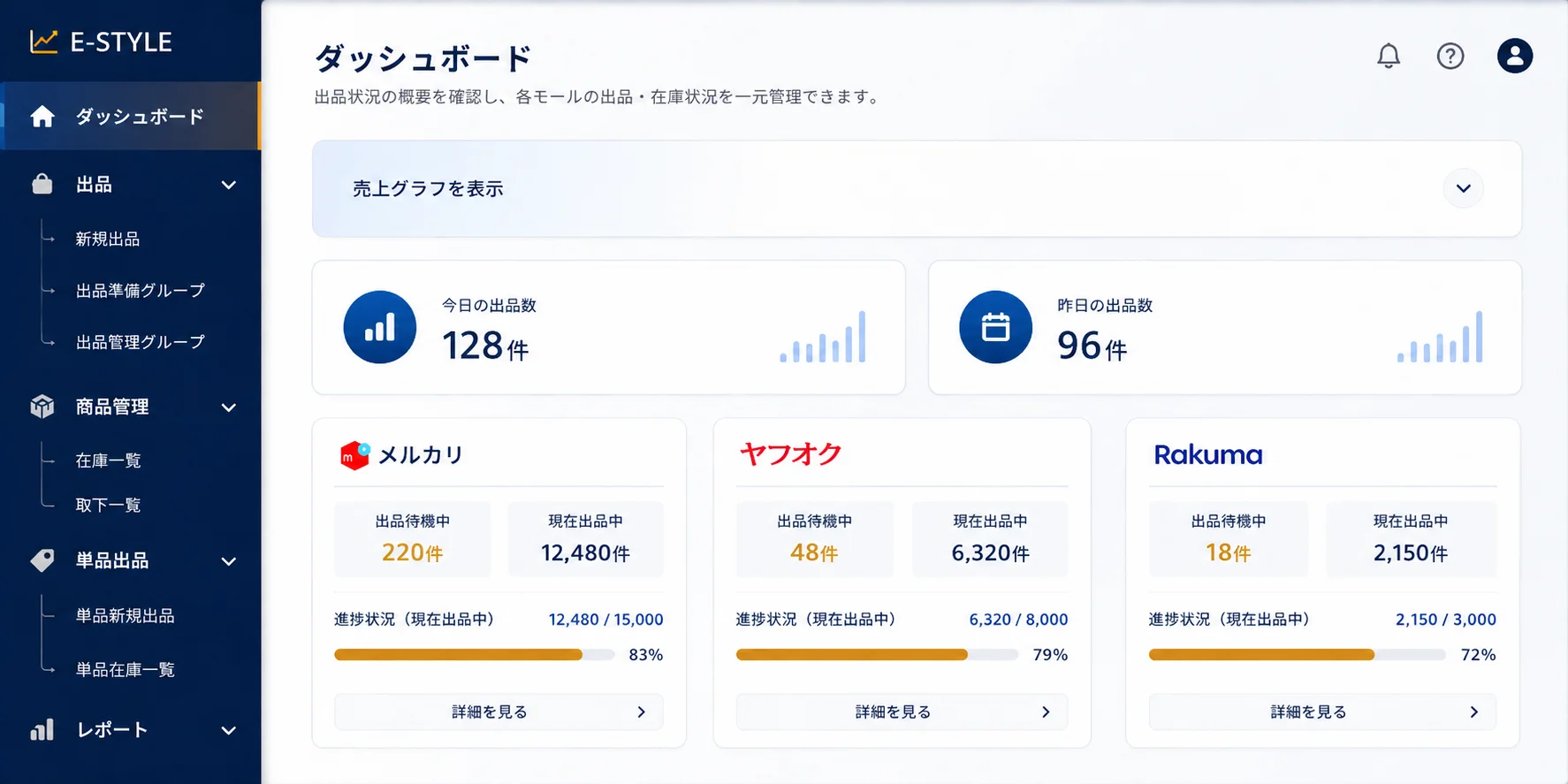1568x784 pixels.
Task: Click the mini bar graph in 昨日の出品数 card
Action: pos(1440,337)
